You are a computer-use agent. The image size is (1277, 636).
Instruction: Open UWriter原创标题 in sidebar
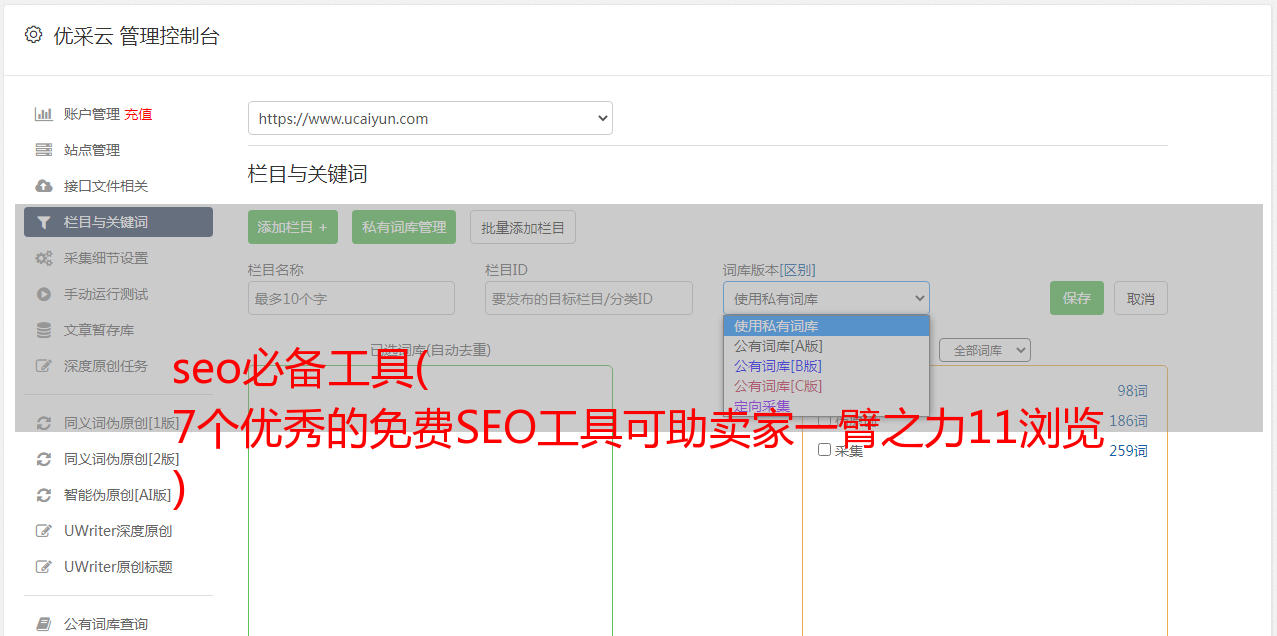tap(118, 567)
